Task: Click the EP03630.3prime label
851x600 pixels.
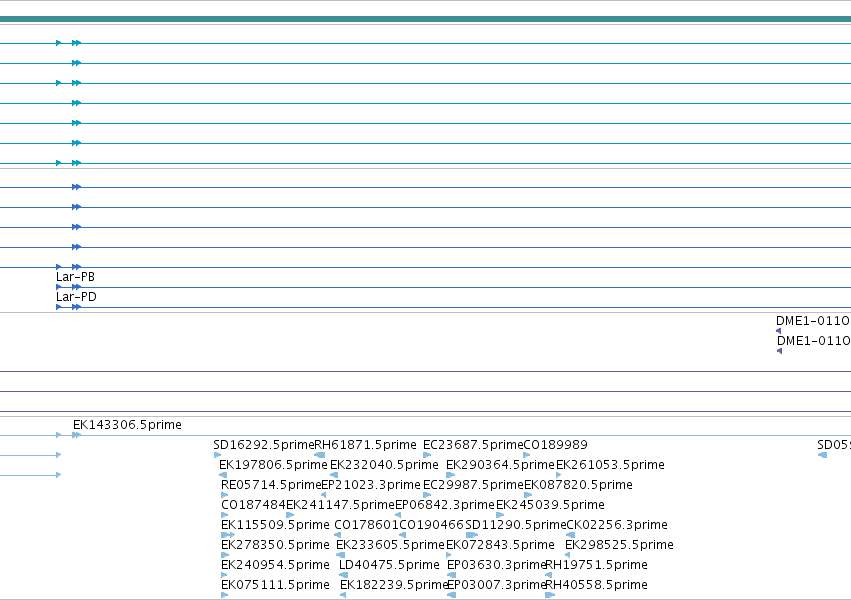Action: (497, 565)
